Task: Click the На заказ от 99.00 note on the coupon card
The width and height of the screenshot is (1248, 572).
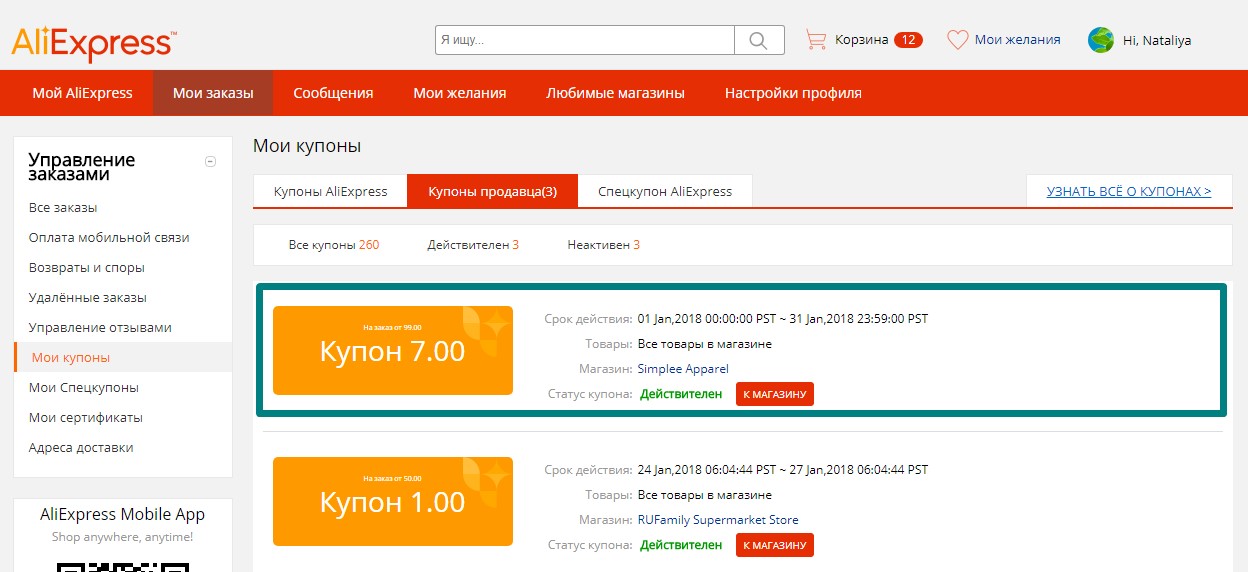Action: pyautogui.click(x=392, y=327)
